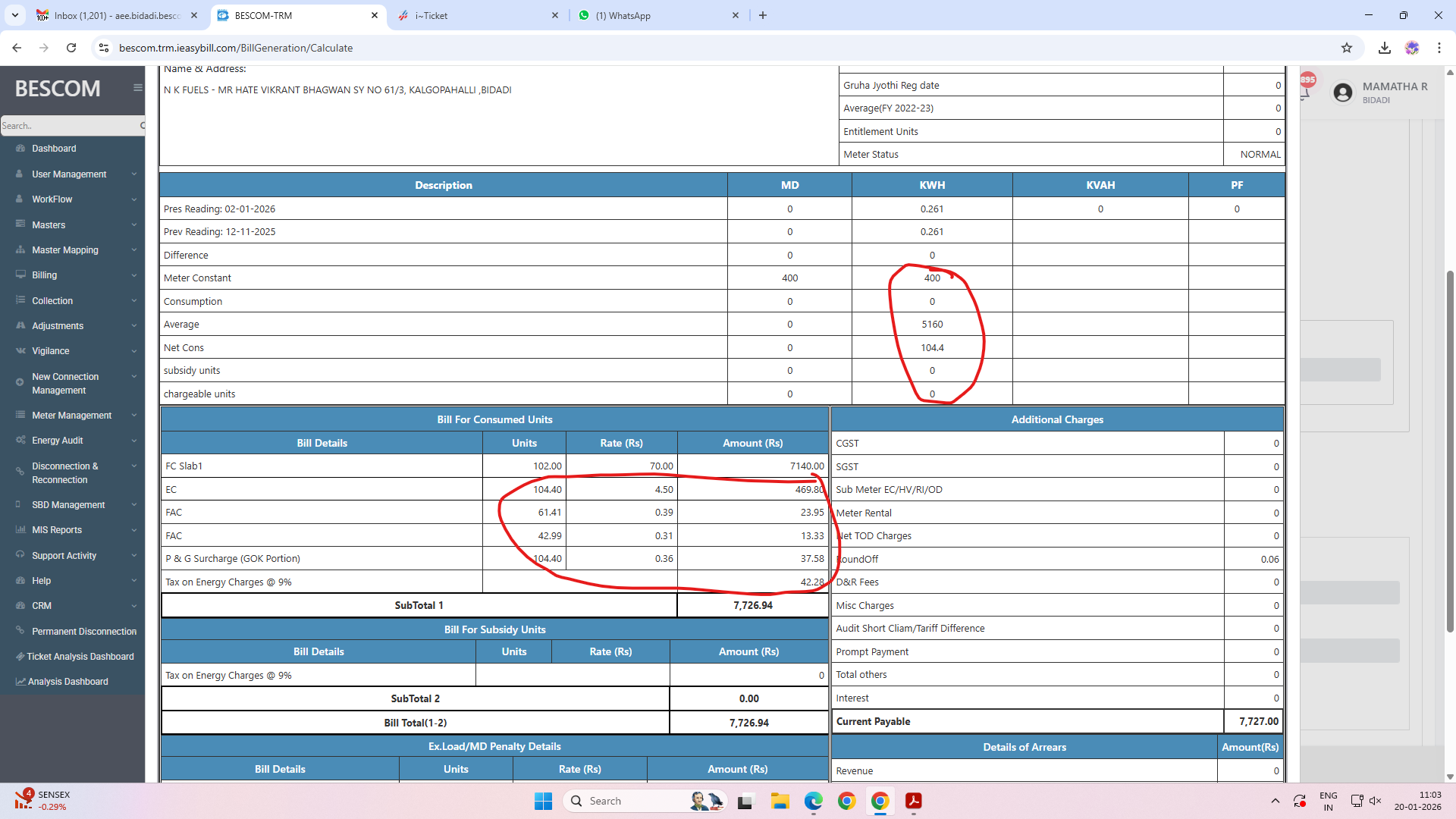The width and height of the screenshot is (1456, 819).
Task: Open the Ticket Analysis Dashboard link
Action: [x=80, y=657]
